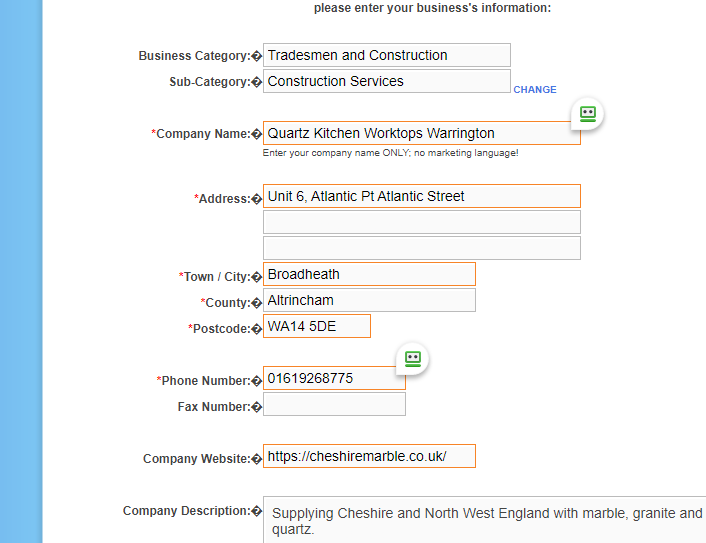Select the empty third address line field
This screenshot has width=706, height=543.
420,248
